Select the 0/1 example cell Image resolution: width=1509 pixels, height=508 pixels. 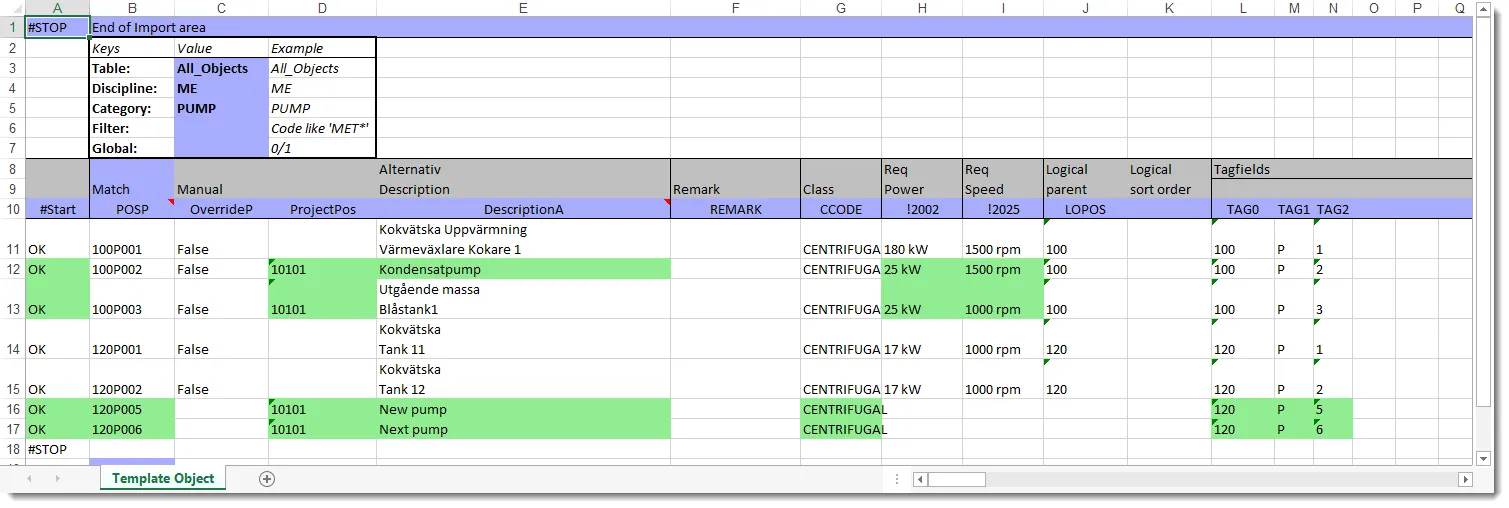point(322,149)
